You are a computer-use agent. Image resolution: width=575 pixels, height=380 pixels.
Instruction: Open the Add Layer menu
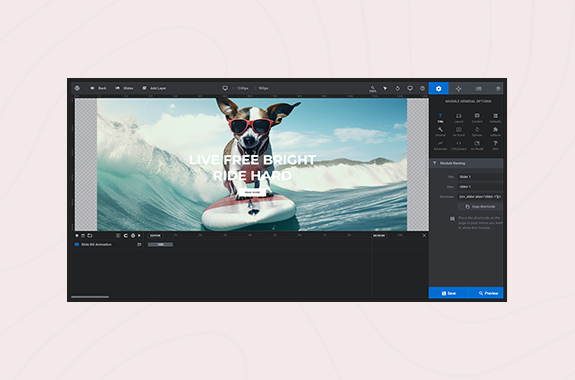coord(154,88)
